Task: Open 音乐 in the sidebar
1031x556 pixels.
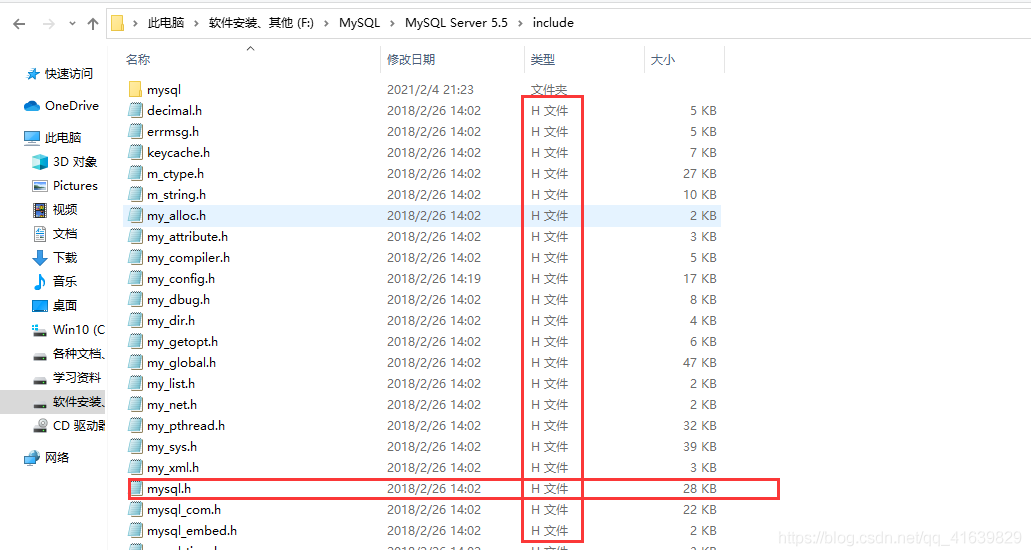Action: tap(55, 281)
